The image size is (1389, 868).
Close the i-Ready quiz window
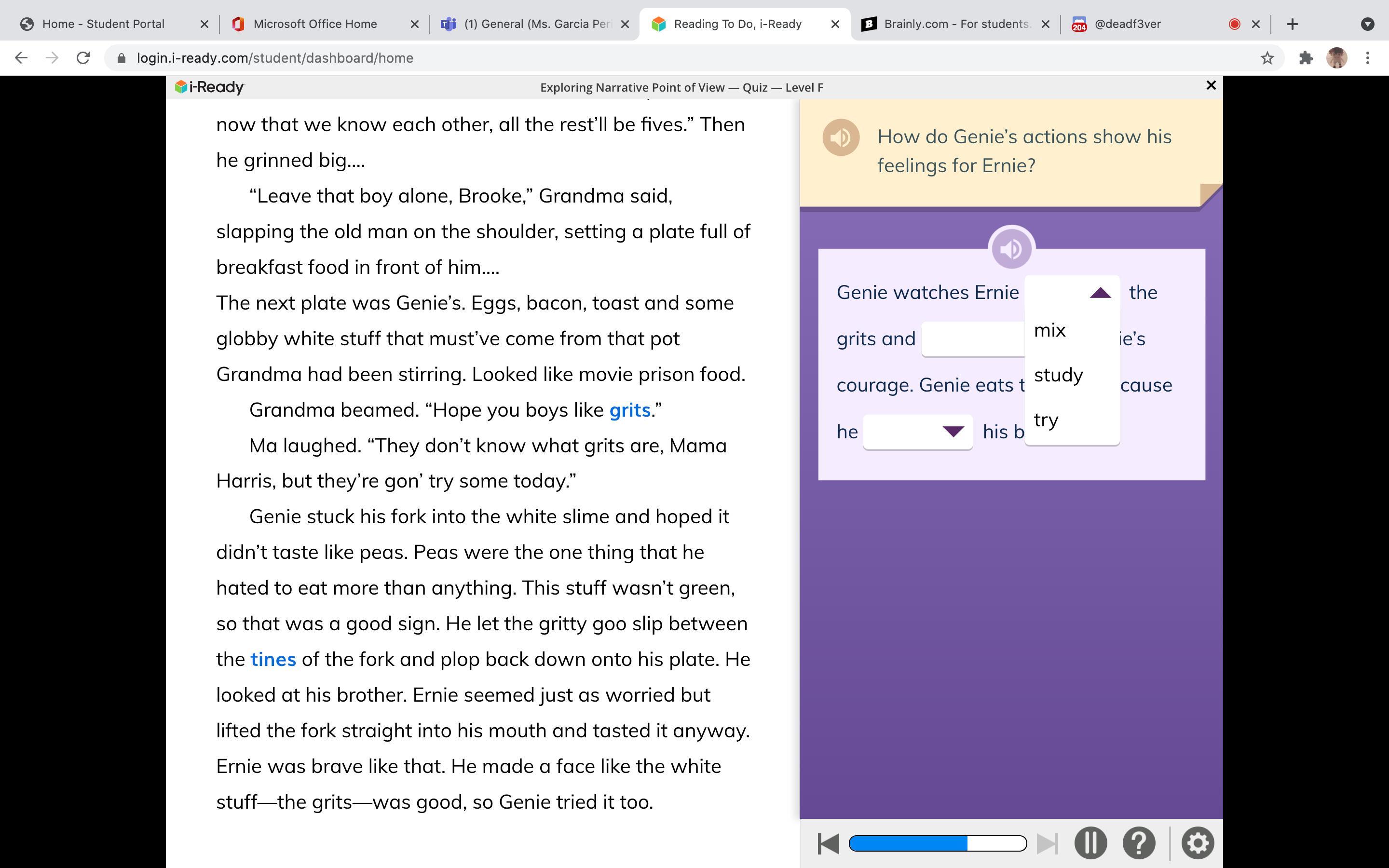[x=1211, y=85]
